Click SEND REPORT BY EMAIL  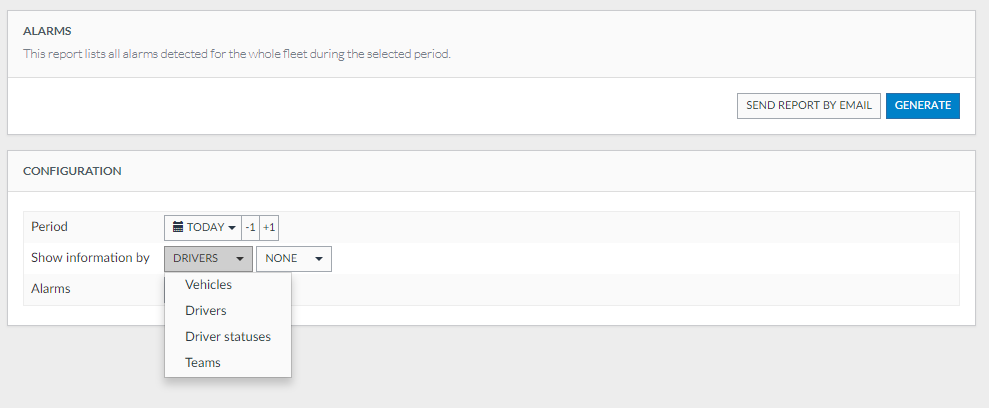click(809, 106)
